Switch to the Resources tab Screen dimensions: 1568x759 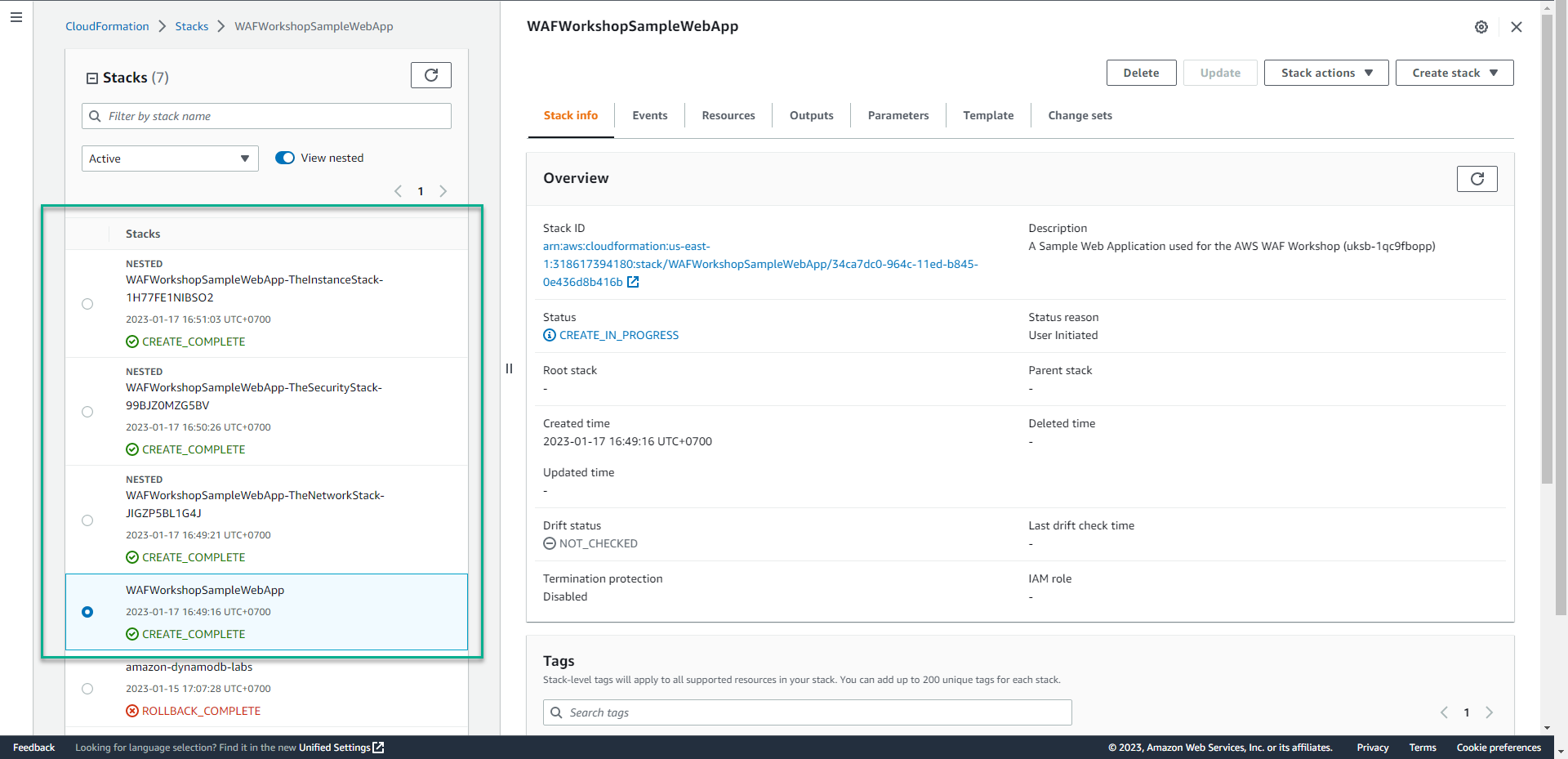728,115
